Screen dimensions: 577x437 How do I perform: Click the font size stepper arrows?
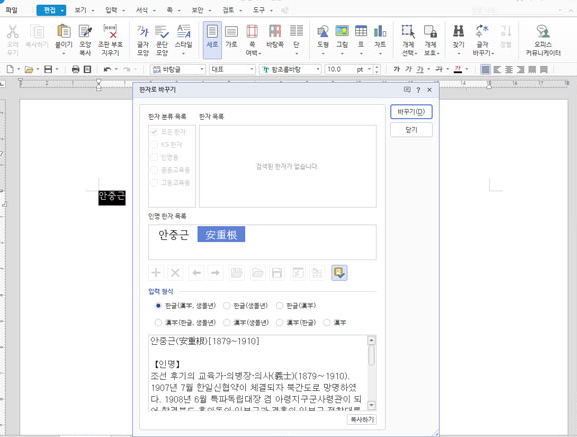[x=376, y=69]
